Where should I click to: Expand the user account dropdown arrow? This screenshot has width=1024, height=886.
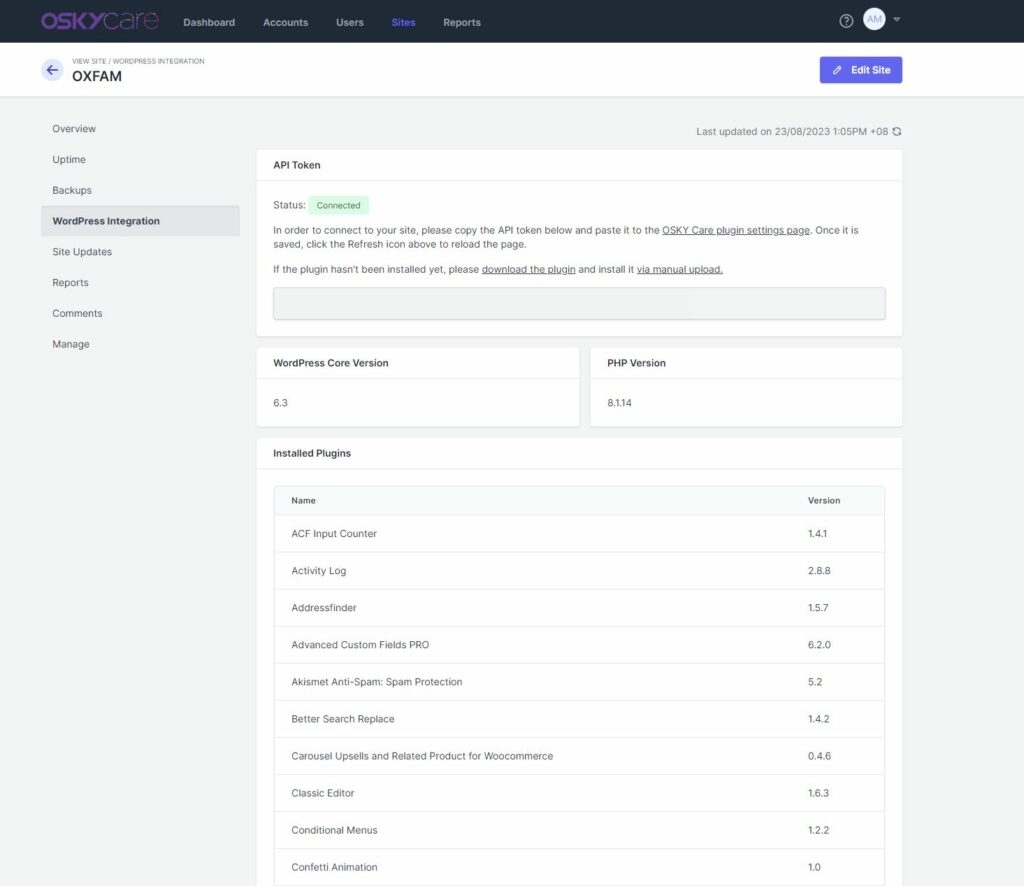click(x=897, y=20)
